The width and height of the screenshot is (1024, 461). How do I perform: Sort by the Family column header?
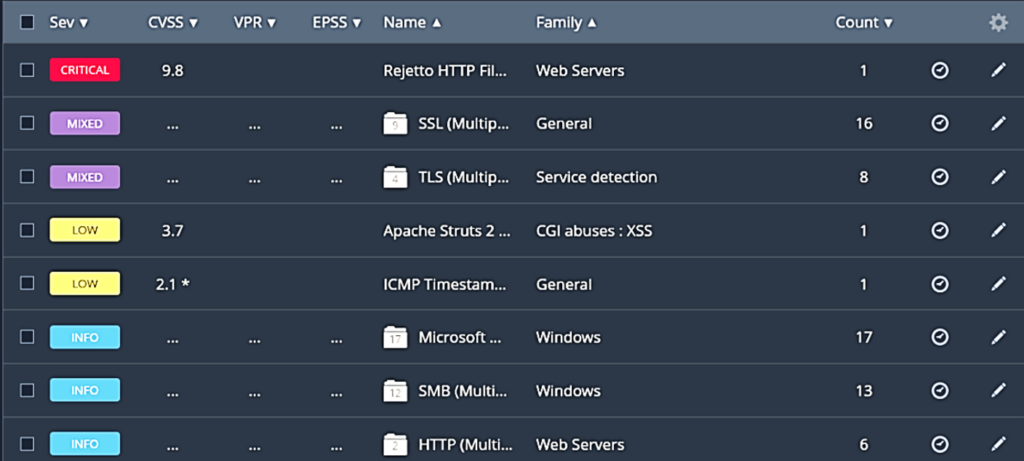coord(566,22)
